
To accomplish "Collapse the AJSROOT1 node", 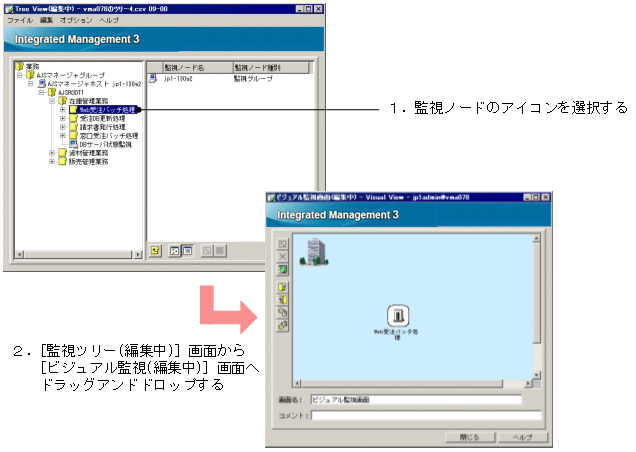I will tap(41, 93).
